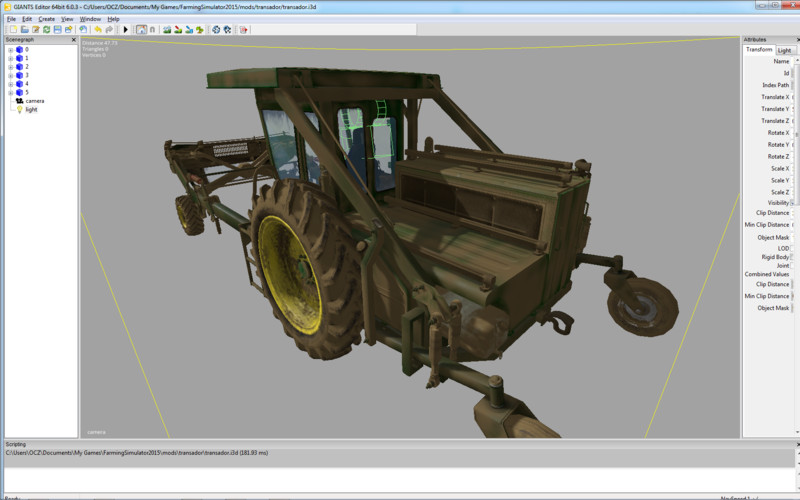Click the red icon at toolbar end
The image size is (800, 500).
click(244, 29)
